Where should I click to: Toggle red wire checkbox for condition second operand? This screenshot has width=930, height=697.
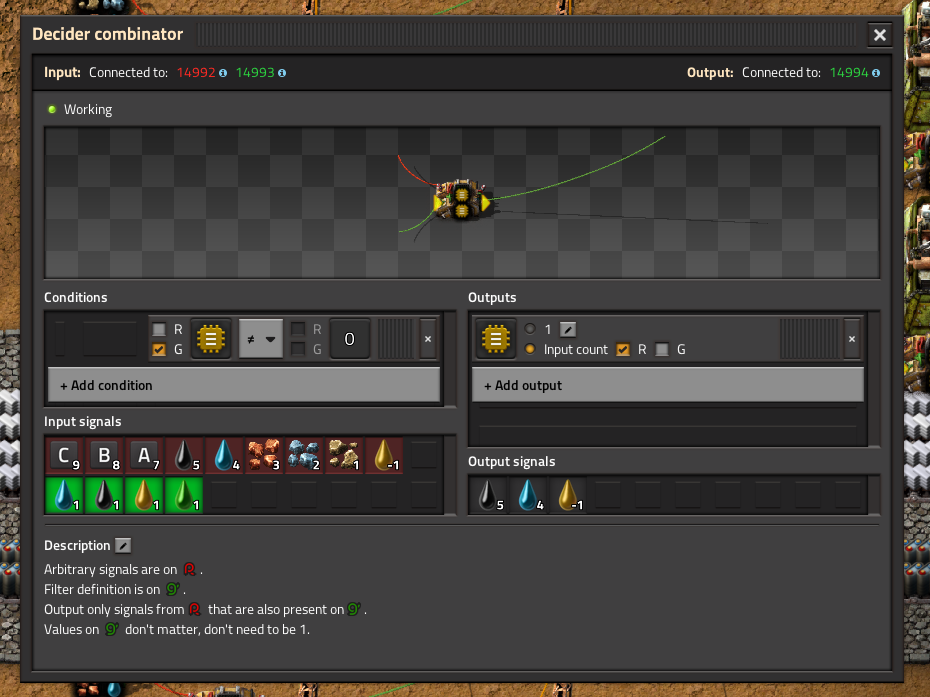(x=298, y=329)
